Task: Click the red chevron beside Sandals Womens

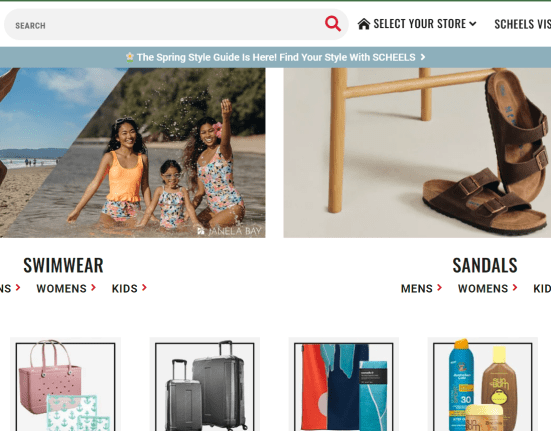Action: click(x=515, y=288)
